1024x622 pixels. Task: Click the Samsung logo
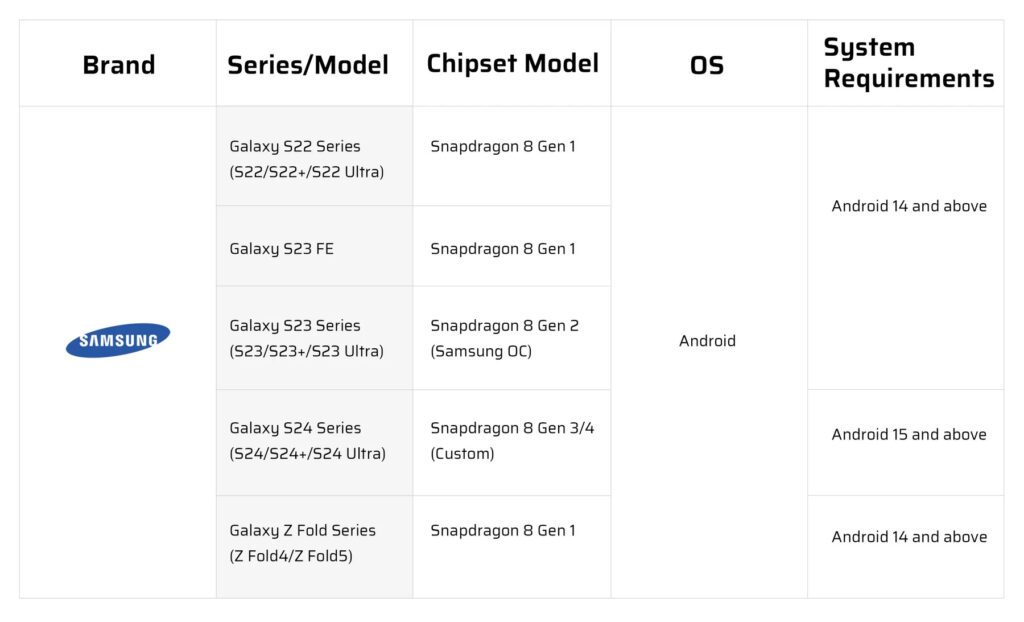[118, 340]
